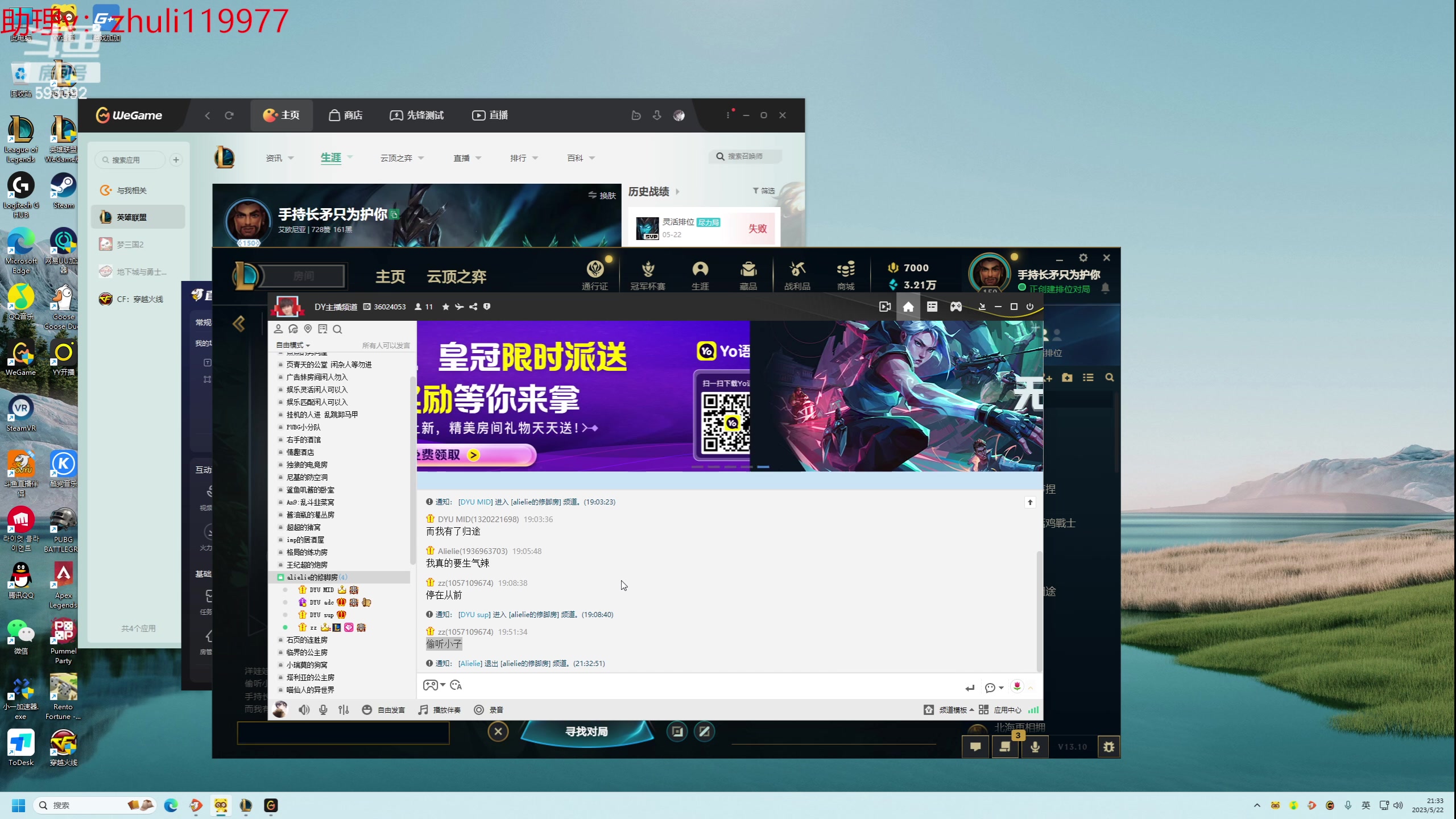Toggle the League voice microphone button
The height and width of the screenshot is (819, 1456).
[1035, 747]
